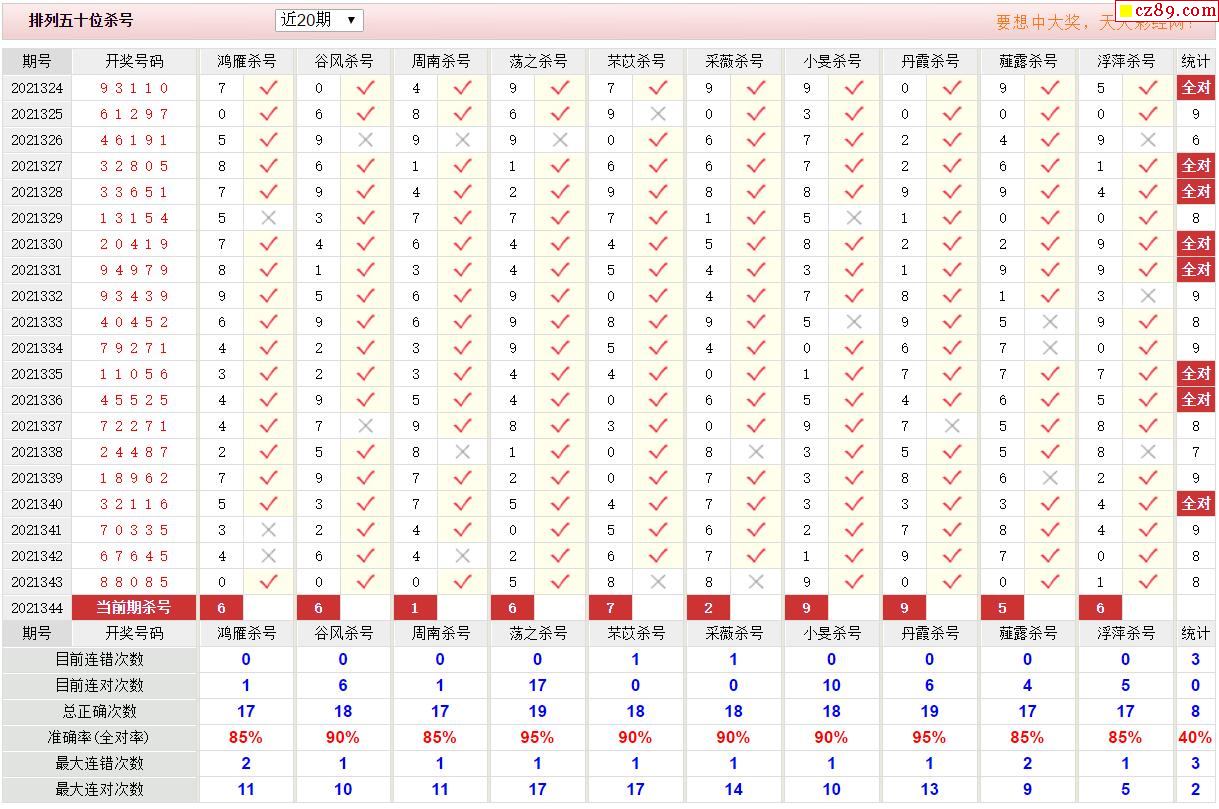Click the top 谷风杀号 column header
Image resolution: width=1219 pixels, height=809 pixels.
344,61
